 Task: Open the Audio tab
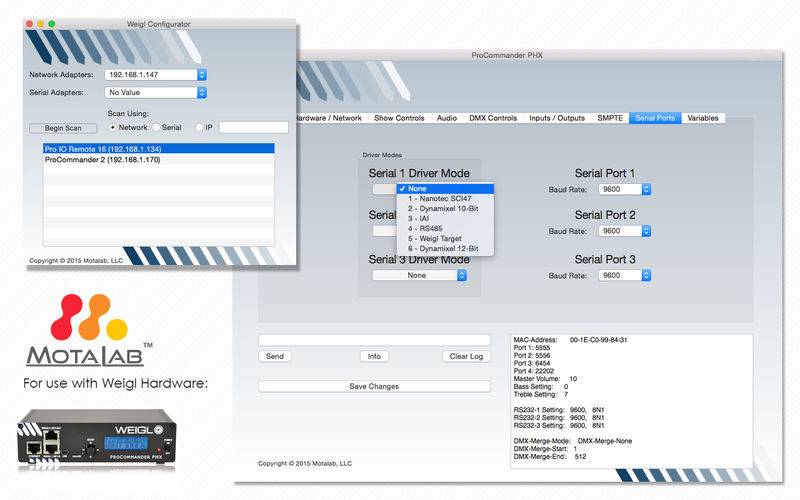[446, 118]
